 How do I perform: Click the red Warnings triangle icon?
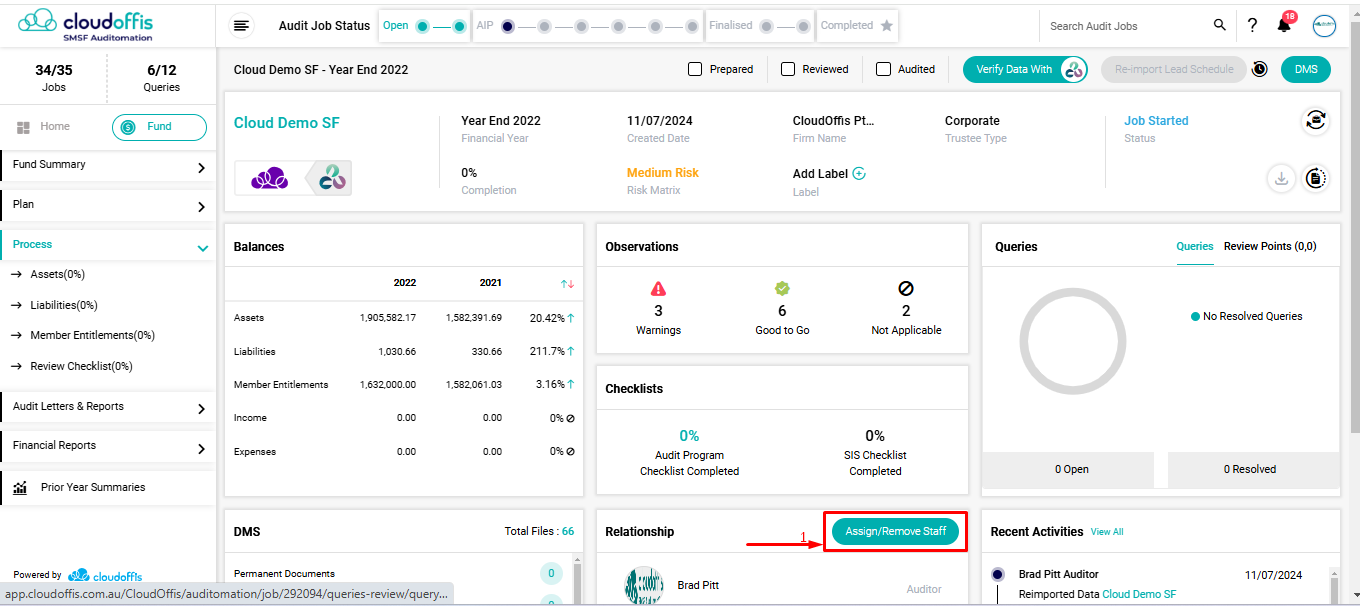point(658,289)
